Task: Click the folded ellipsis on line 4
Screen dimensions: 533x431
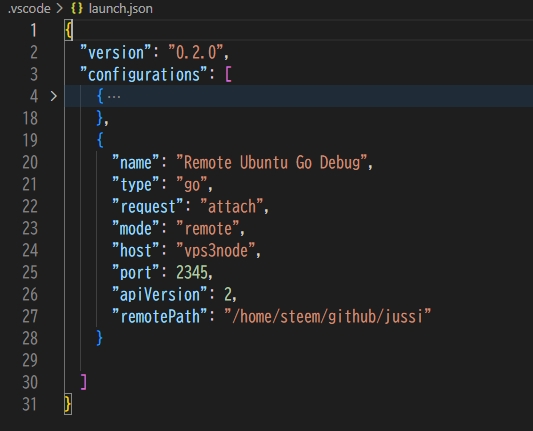Action: coord(114,97)
